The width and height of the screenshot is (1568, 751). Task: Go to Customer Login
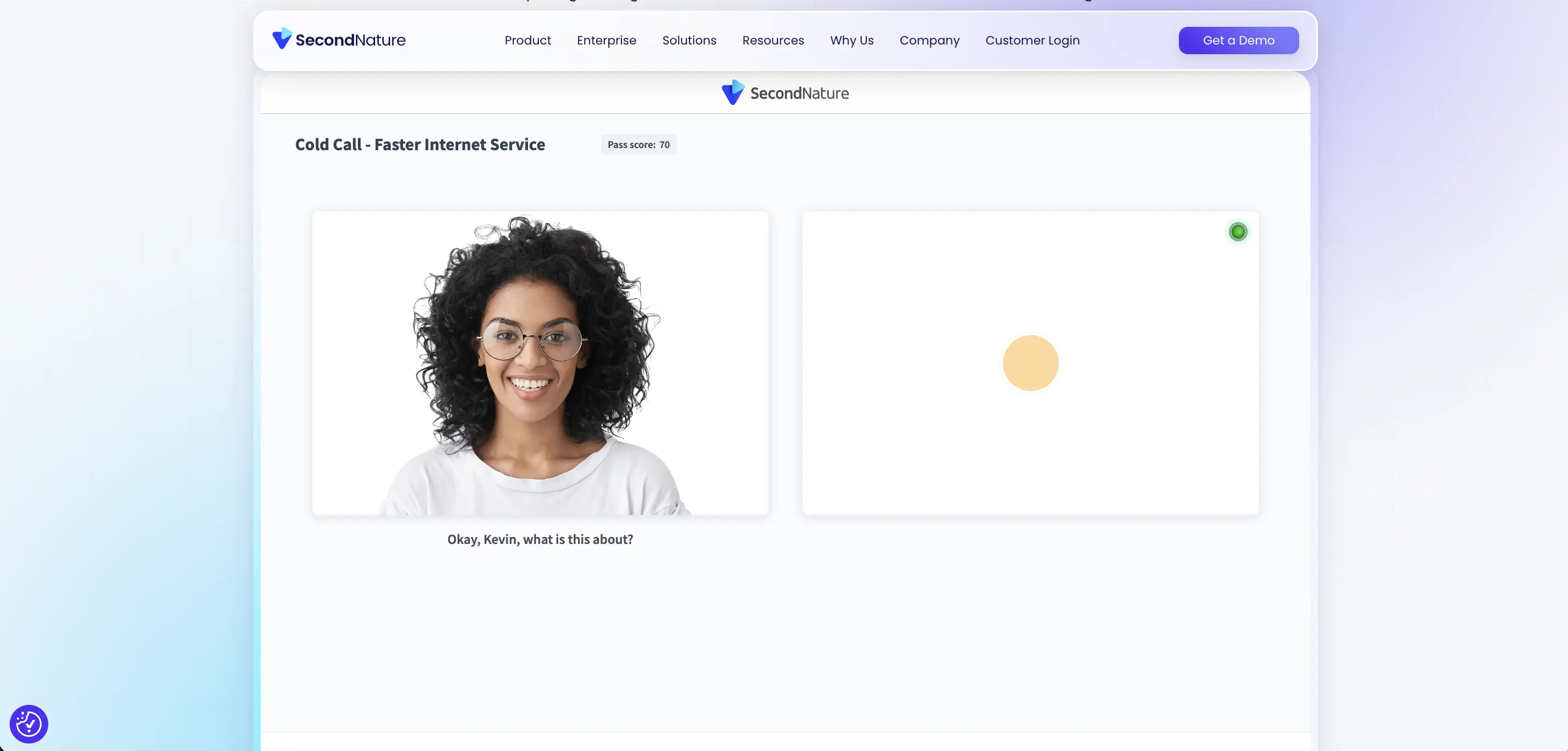[x=1032, y=40]
